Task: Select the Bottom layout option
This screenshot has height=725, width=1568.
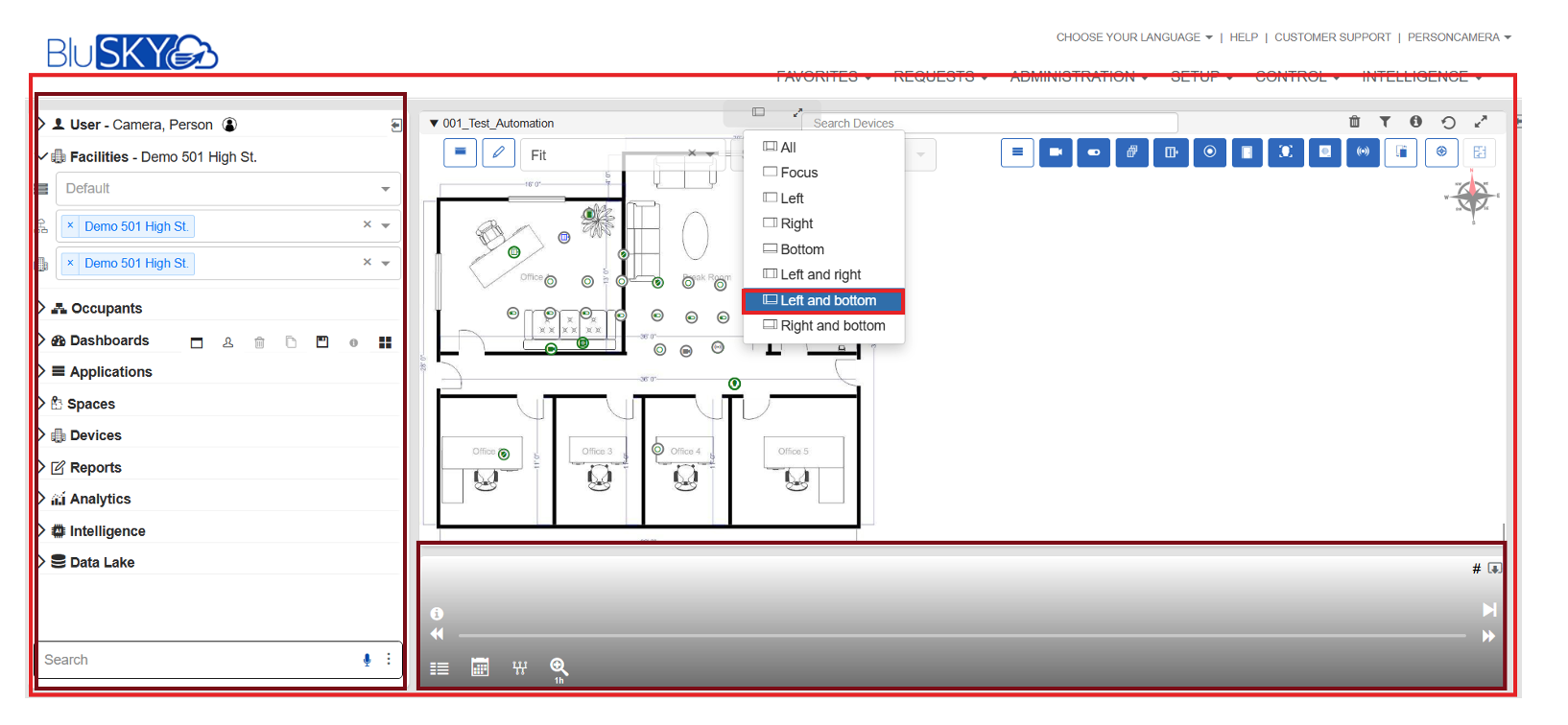Action: point(823,249)
